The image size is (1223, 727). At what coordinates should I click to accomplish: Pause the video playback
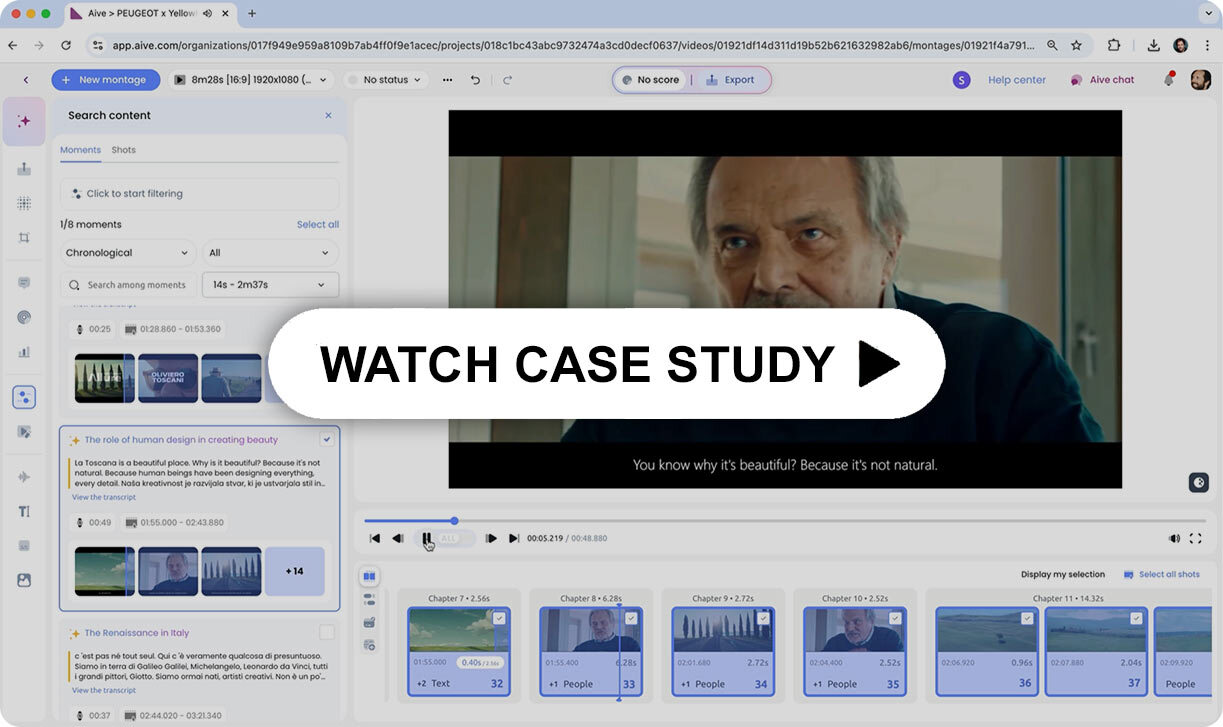[x=427, y=538]
